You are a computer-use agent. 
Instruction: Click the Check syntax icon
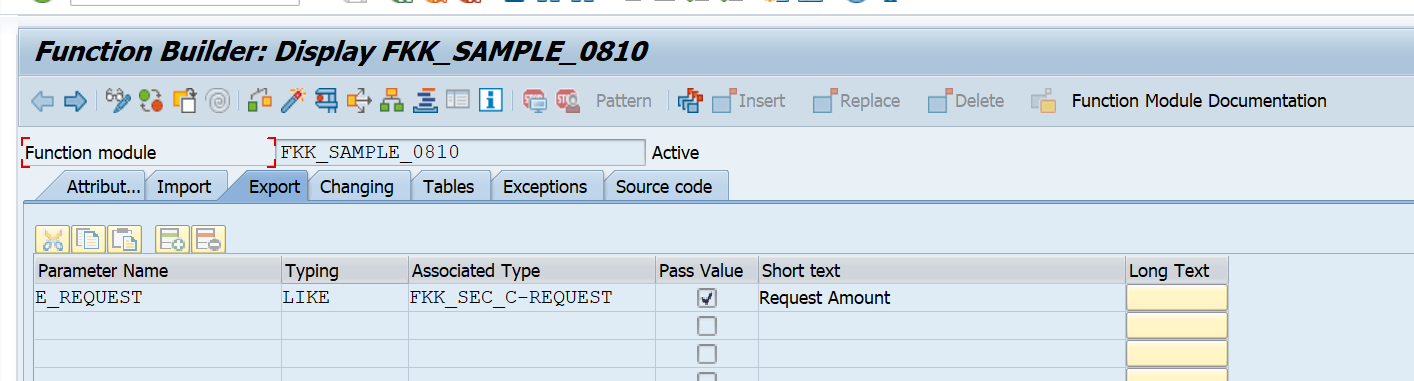(260, 100)
